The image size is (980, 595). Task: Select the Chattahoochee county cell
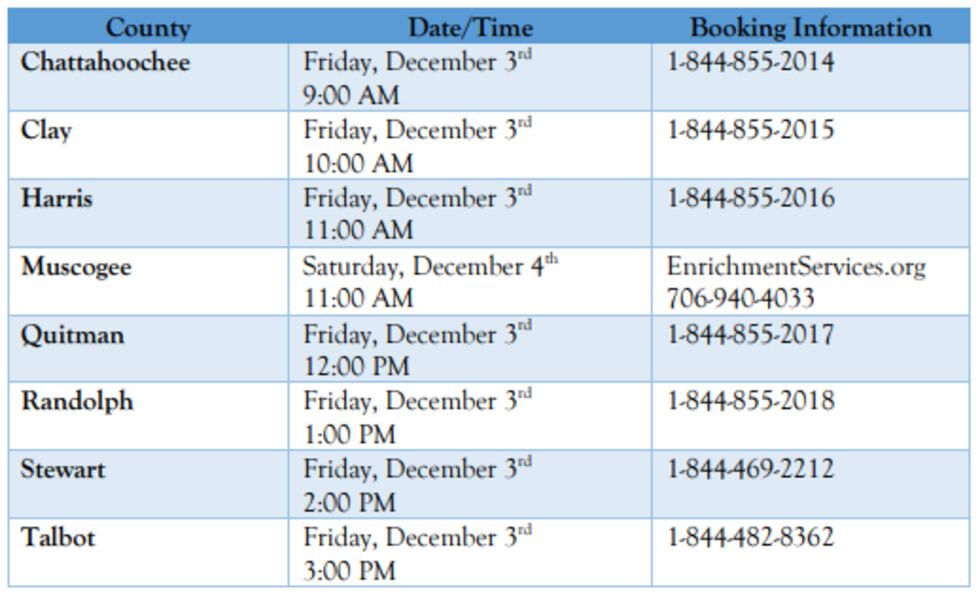(x=105, y=62)
